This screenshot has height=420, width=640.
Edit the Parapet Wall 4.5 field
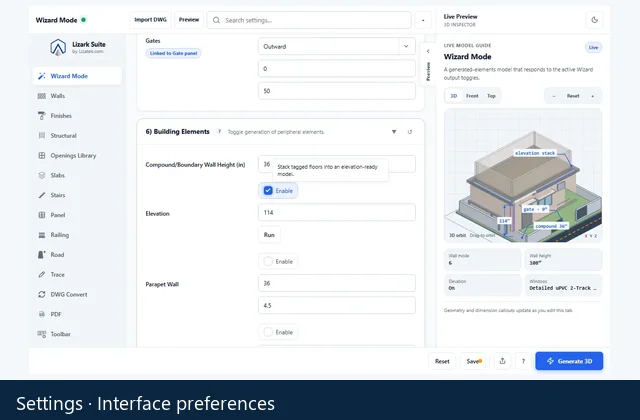337,305
